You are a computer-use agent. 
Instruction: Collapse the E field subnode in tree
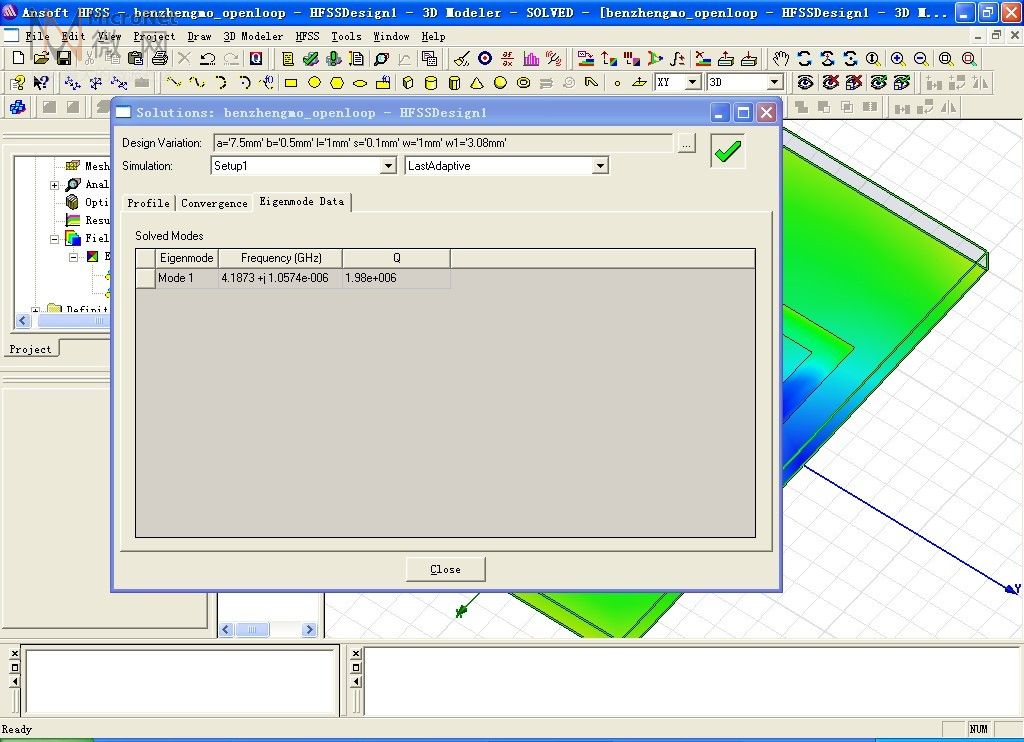[74, 257]
